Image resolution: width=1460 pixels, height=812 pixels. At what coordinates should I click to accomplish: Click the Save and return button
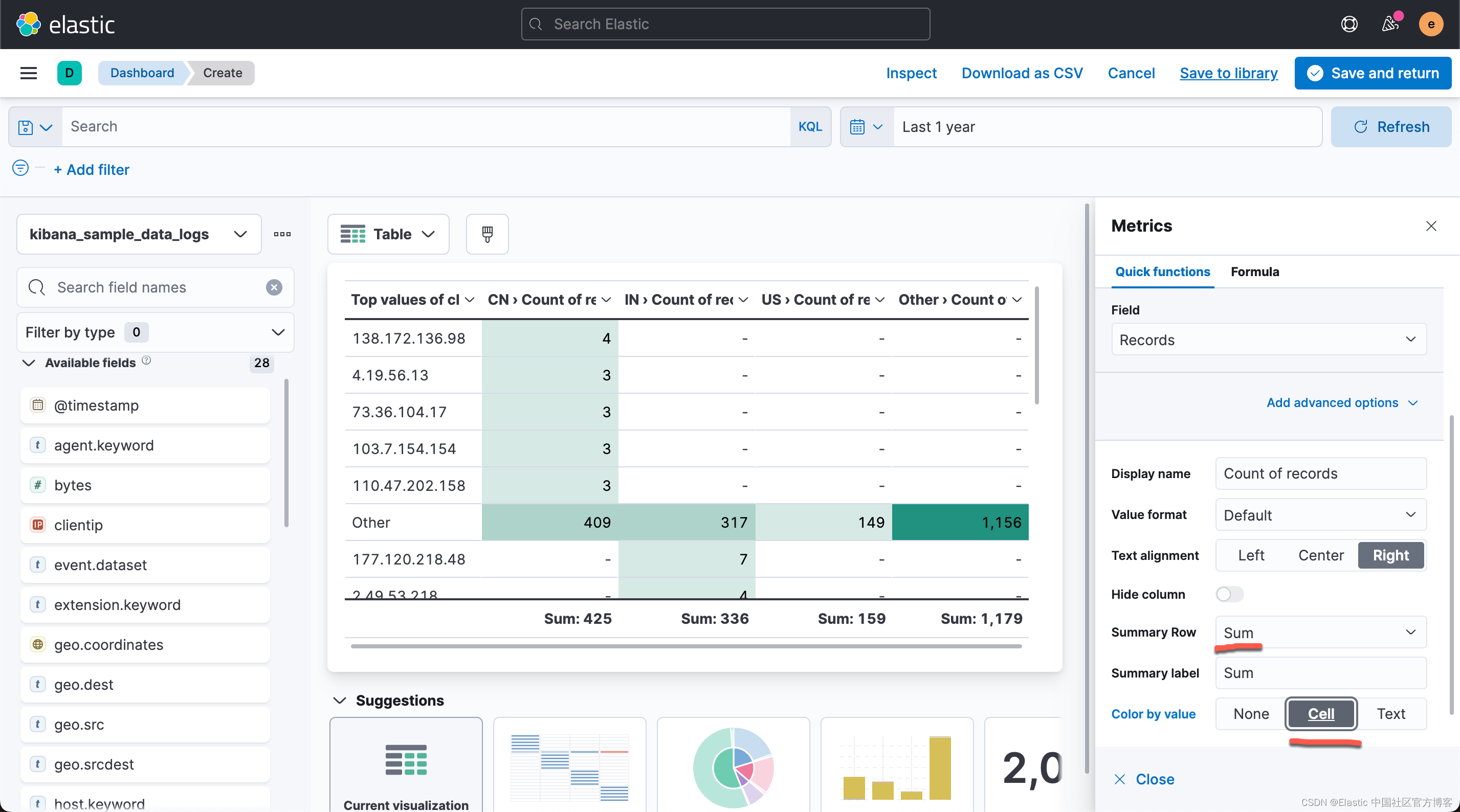(x=1372, y=73)
